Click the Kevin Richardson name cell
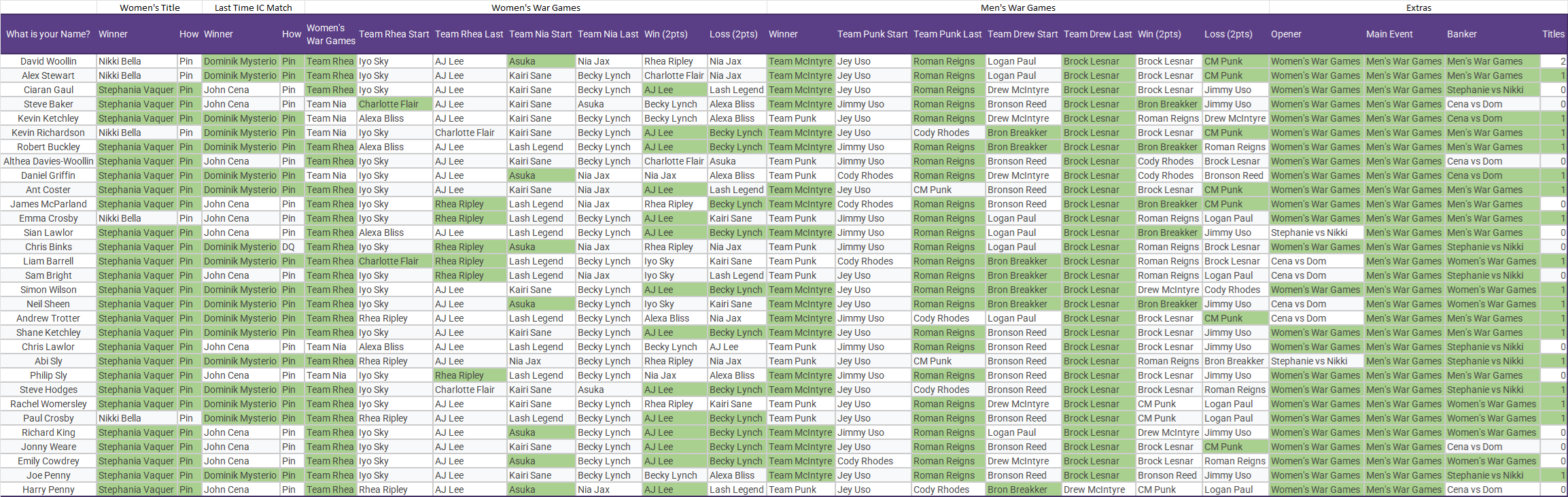The height and width of the screenshot is (497, 1568). (x=48, y=133)
